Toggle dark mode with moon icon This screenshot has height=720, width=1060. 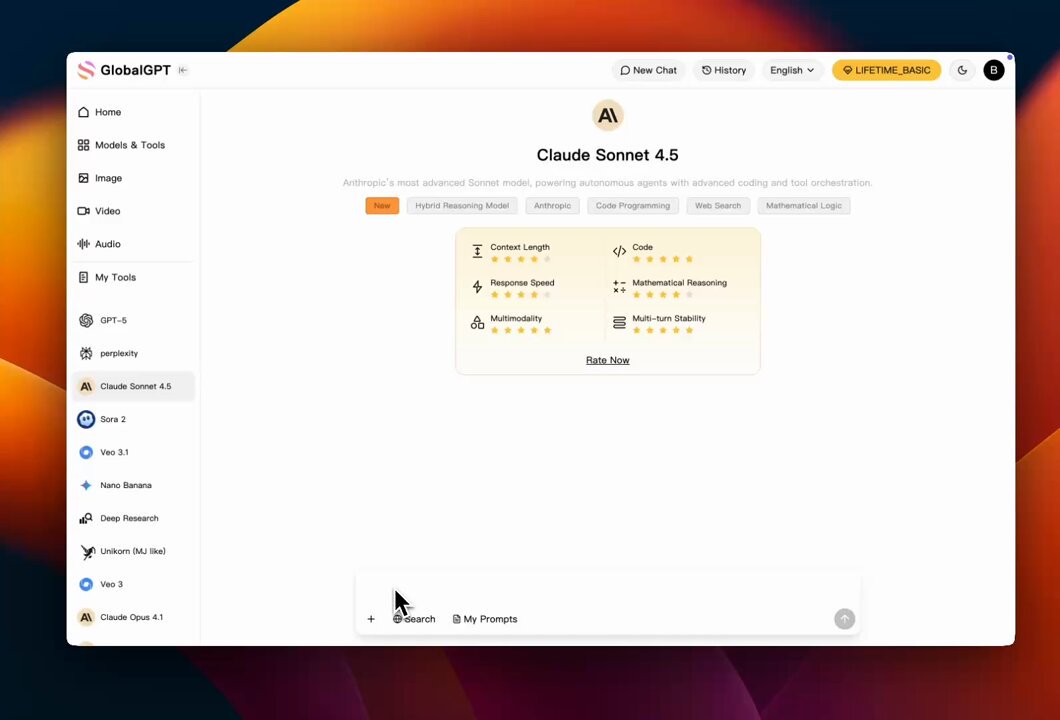[x=962, y=70]
